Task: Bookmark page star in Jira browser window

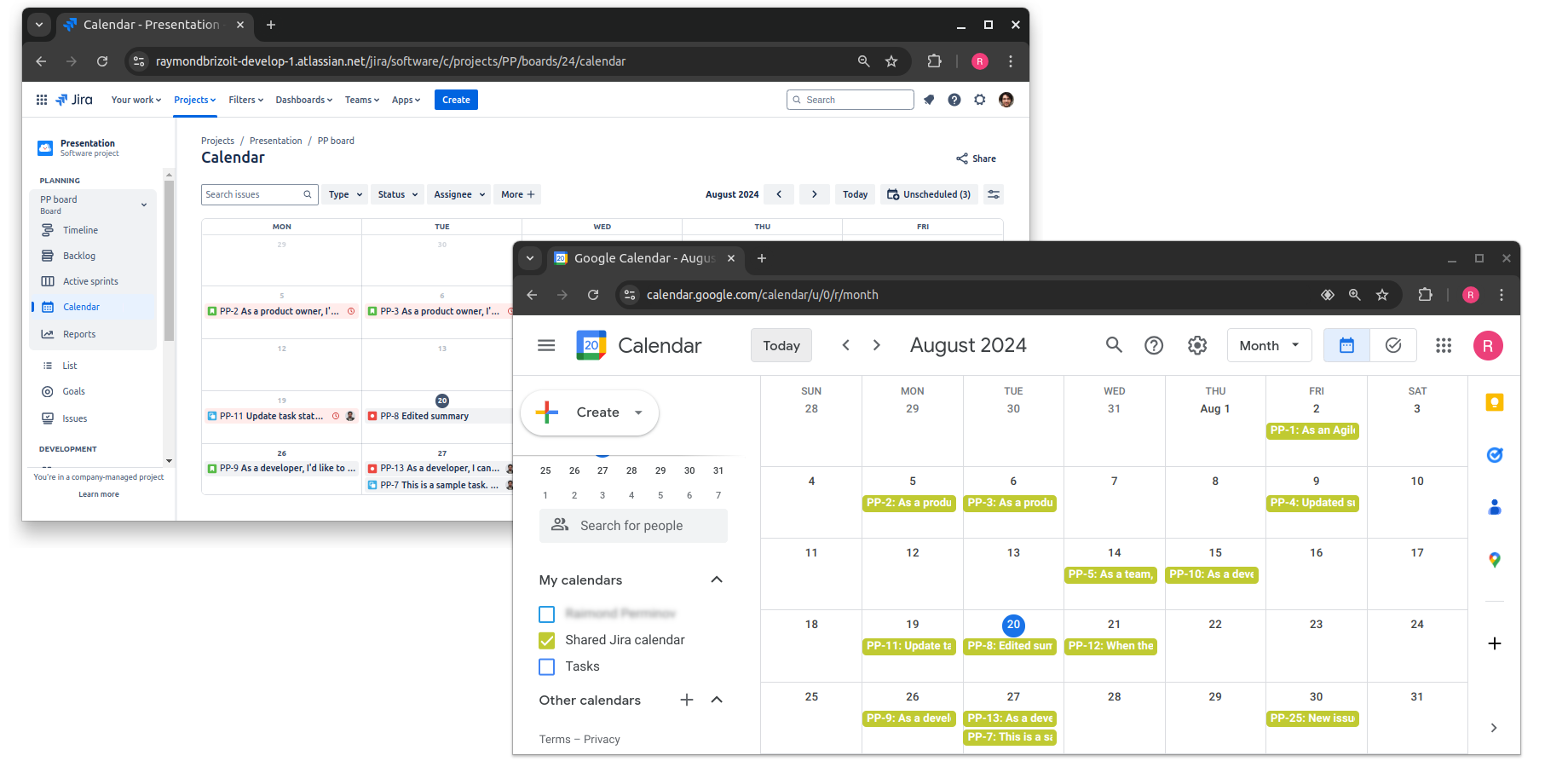Action: tap(891, 61)
